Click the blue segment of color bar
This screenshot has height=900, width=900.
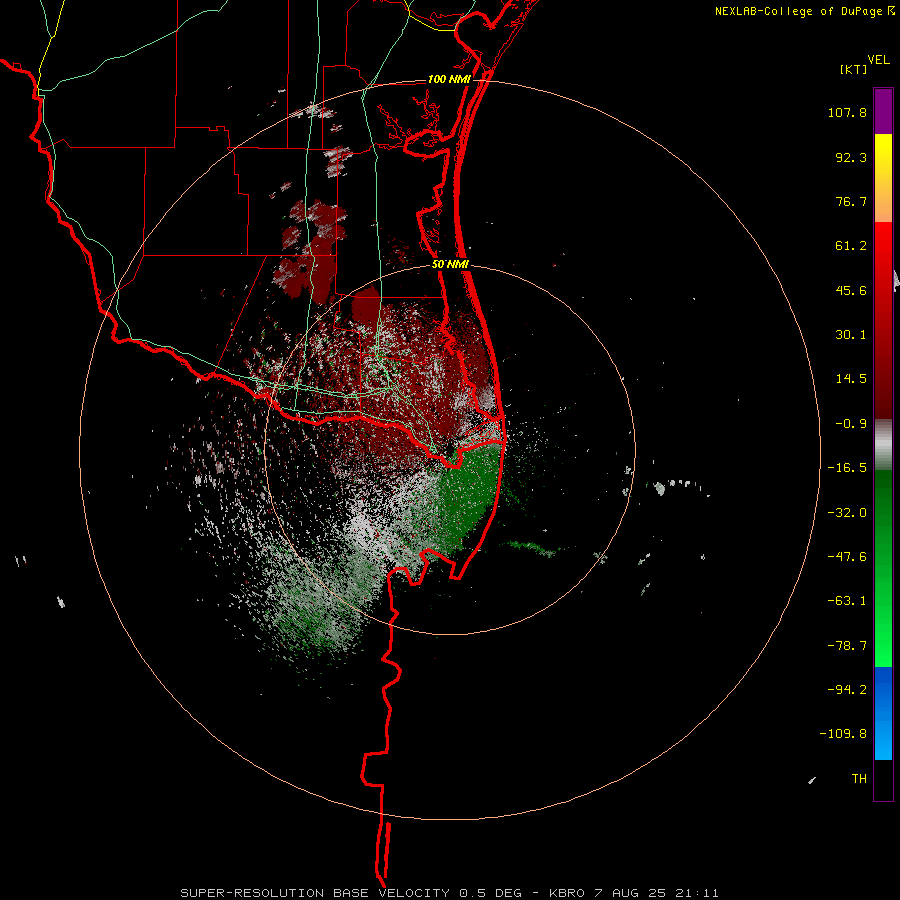[883, 713]
